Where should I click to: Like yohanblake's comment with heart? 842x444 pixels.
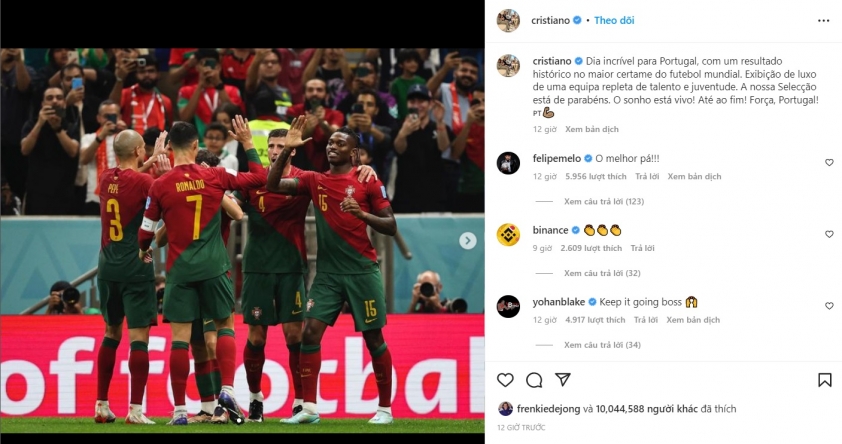tap(829, 305)
